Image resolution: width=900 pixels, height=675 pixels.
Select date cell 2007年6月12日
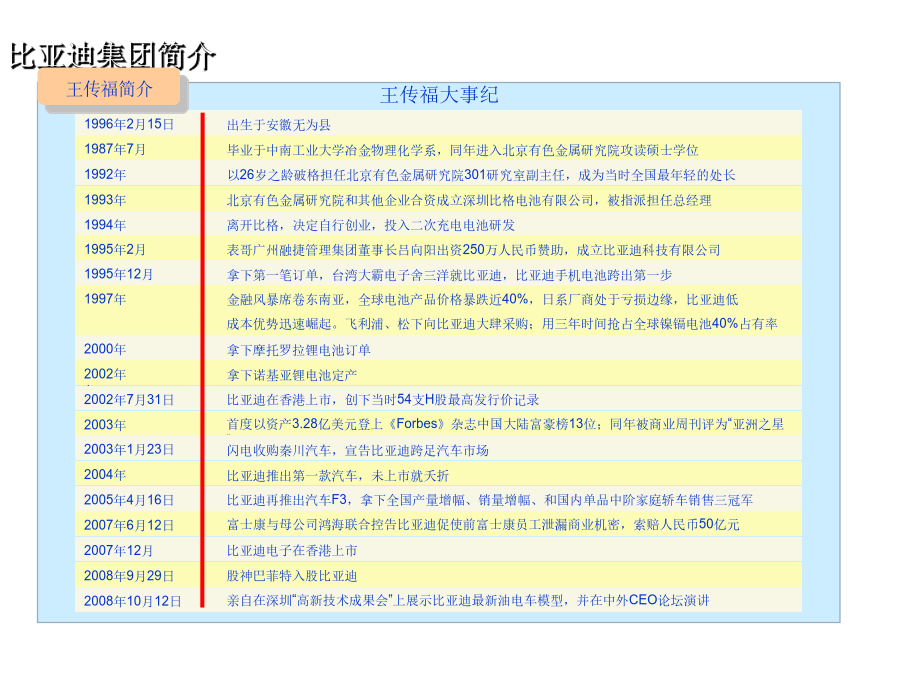point(129,525)
